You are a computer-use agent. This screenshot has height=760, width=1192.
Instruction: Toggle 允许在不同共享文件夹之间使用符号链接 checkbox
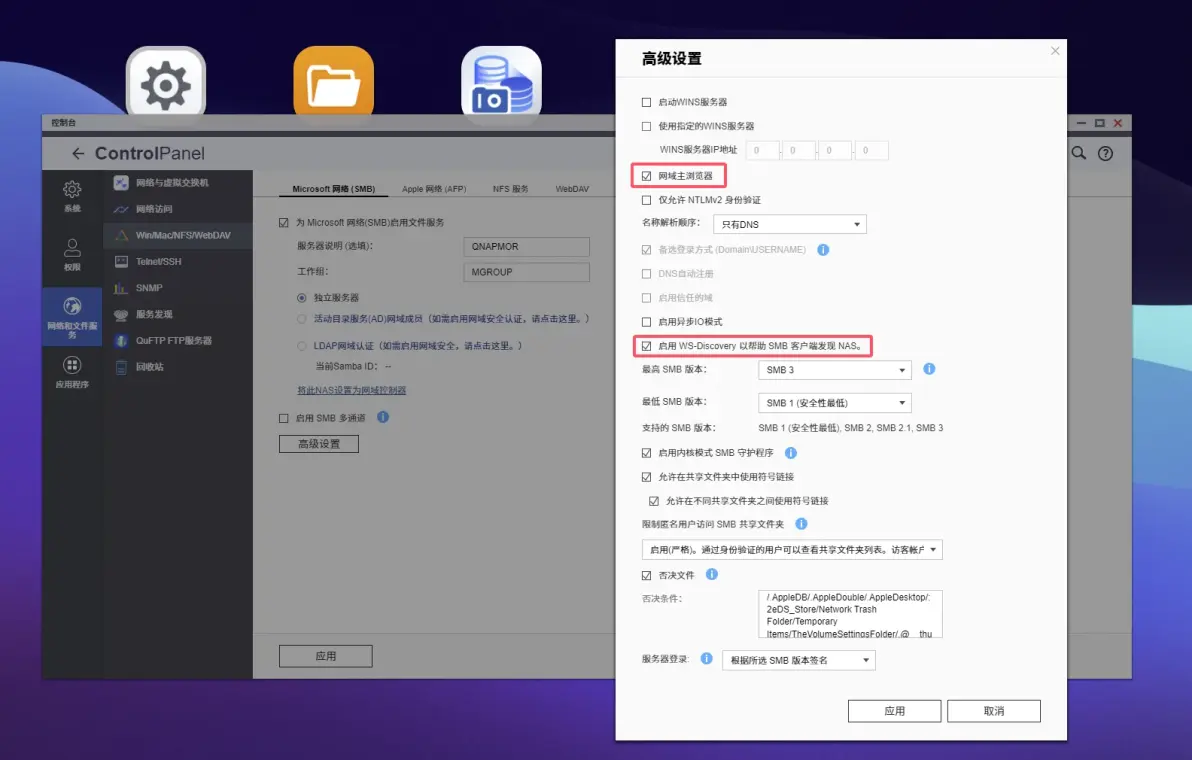[x=654, y=501]
